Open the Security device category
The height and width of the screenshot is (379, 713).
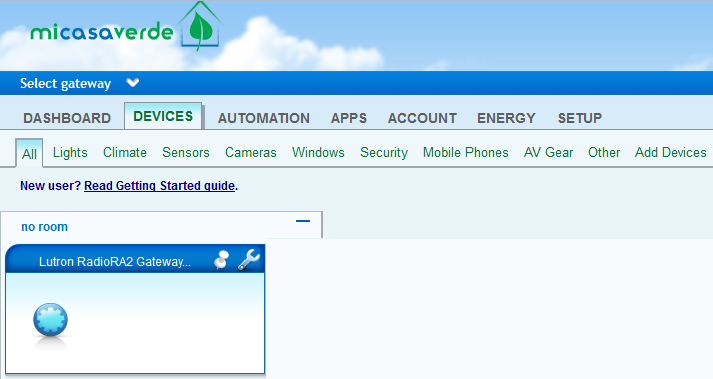384,152
